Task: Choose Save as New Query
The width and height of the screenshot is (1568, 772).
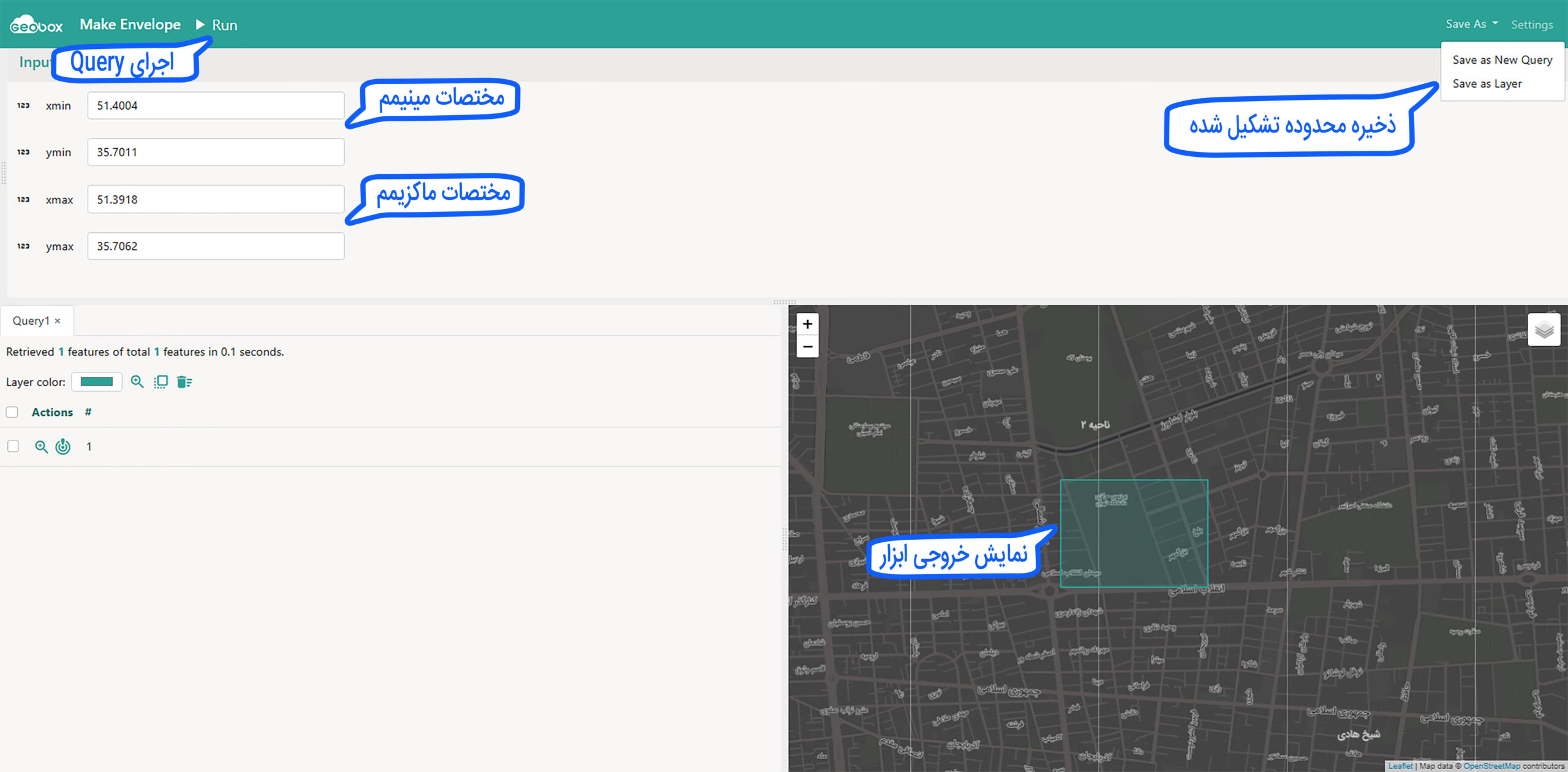Action: click(1502, 60)
